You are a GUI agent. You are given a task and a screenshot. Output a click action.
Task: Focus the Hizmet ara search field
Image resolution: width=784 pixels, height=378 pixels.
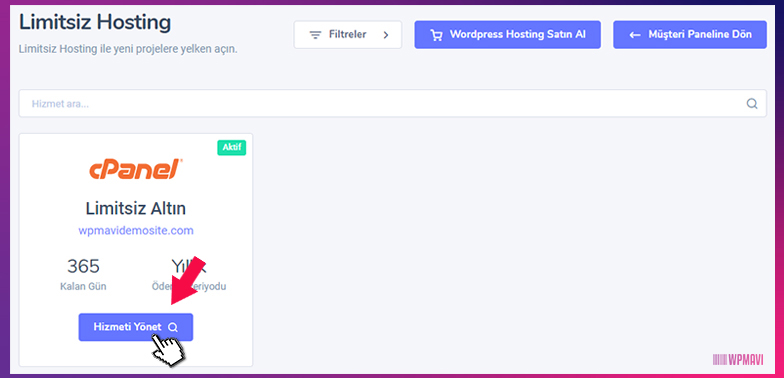(392, 104)
